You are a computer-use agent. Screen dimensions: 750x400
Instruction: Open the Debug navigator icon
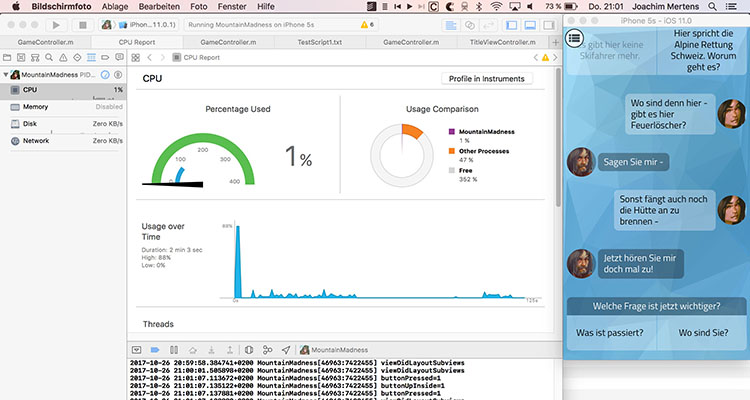(x=91, y=57)
